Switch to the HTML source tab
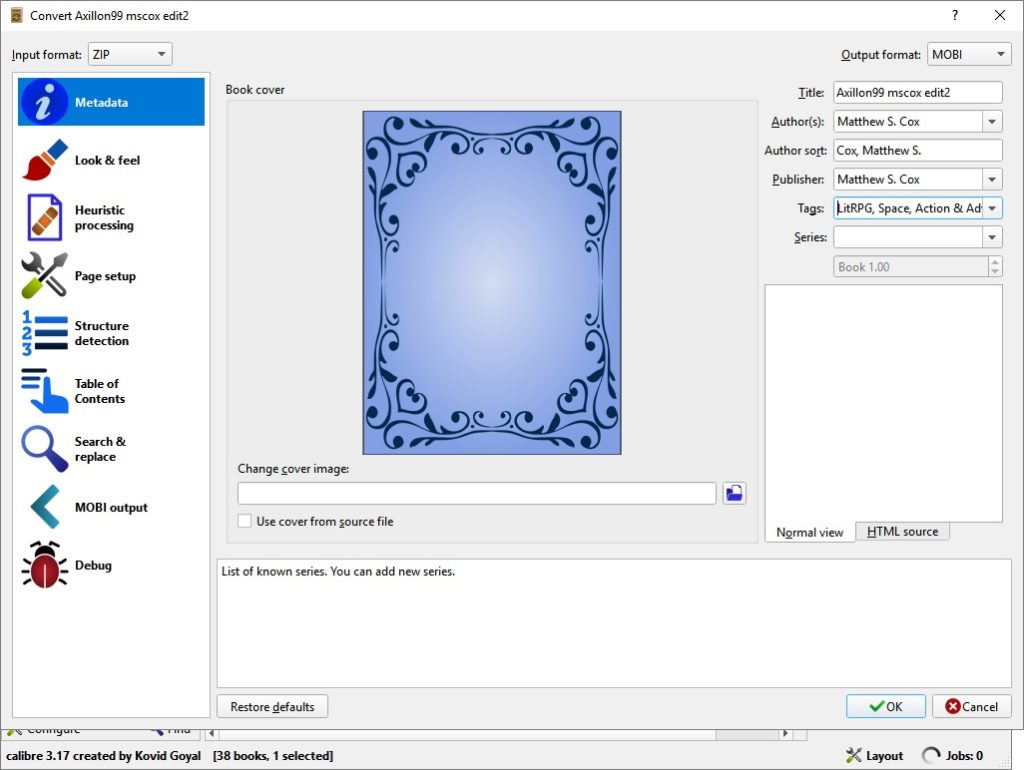1024x770 pixels. (902, 532)
